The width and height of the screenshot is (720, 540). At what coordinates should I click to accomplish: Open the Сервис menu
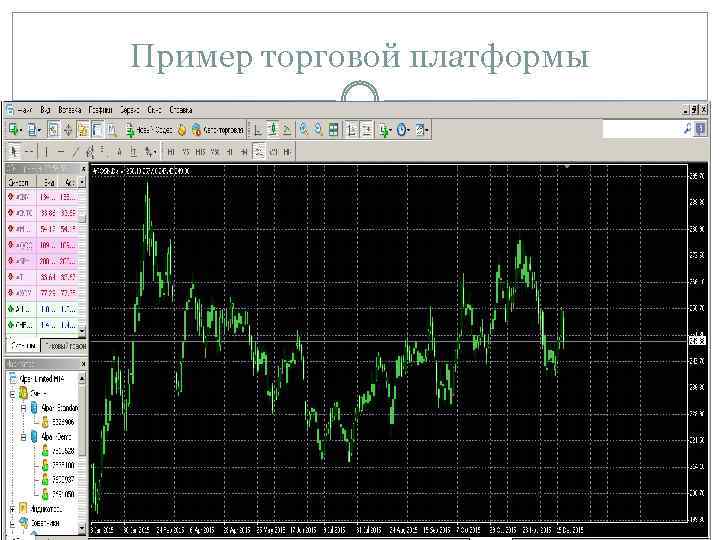129,110
